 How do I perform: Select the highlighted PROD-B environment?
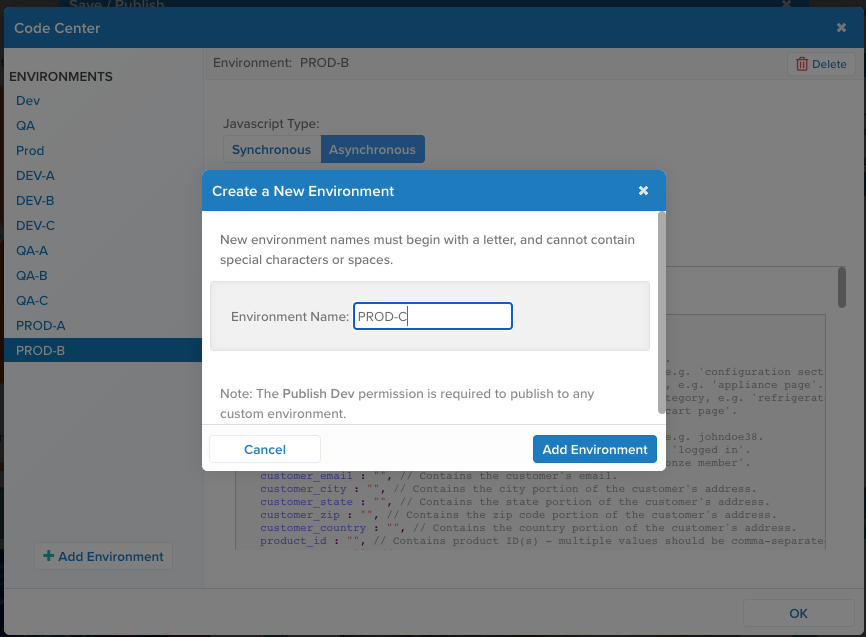(40, 351)
